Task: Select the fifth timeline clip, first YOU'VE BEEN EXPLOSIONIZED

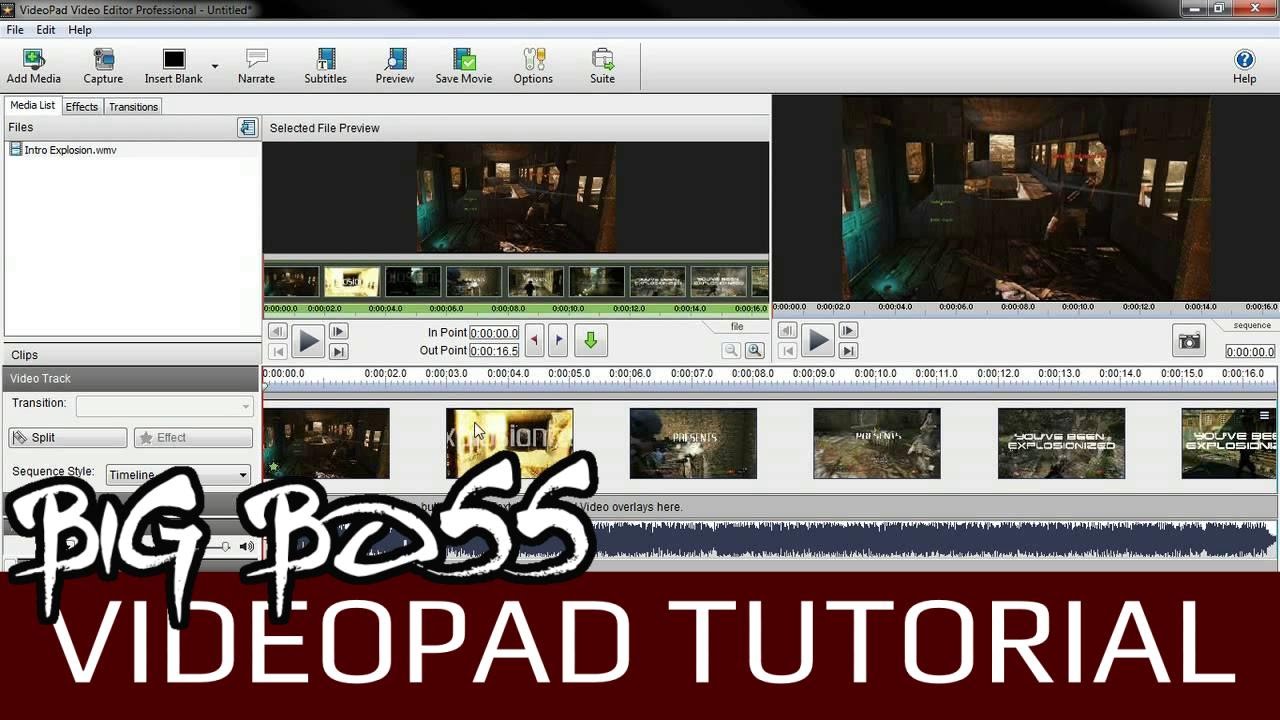Action: click(1061, 443)
